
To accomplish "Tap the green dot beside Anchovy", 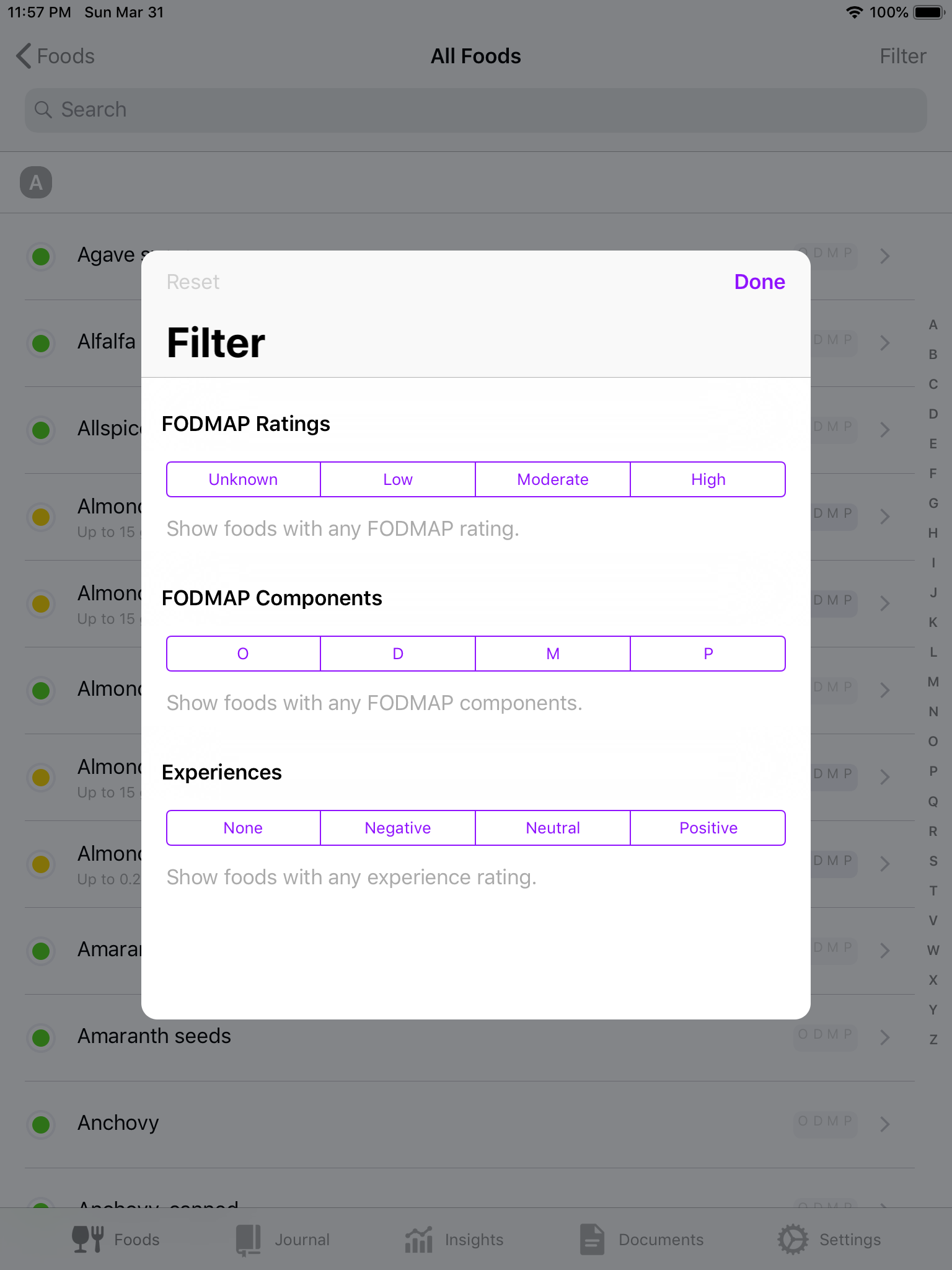I will point(41,1124).
